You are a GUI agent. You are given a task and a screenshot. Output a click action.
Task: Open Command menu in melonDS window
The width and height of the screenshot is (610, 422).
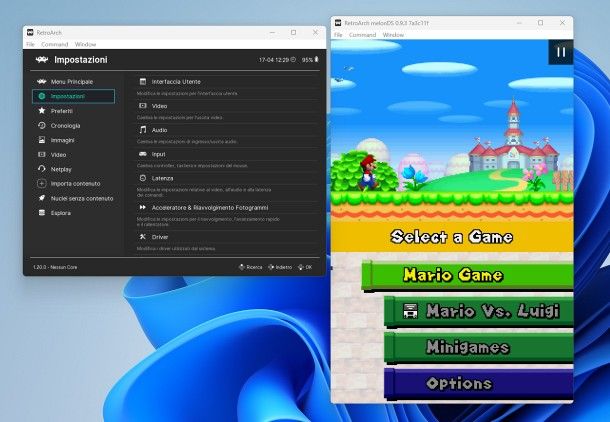(362, 35)
